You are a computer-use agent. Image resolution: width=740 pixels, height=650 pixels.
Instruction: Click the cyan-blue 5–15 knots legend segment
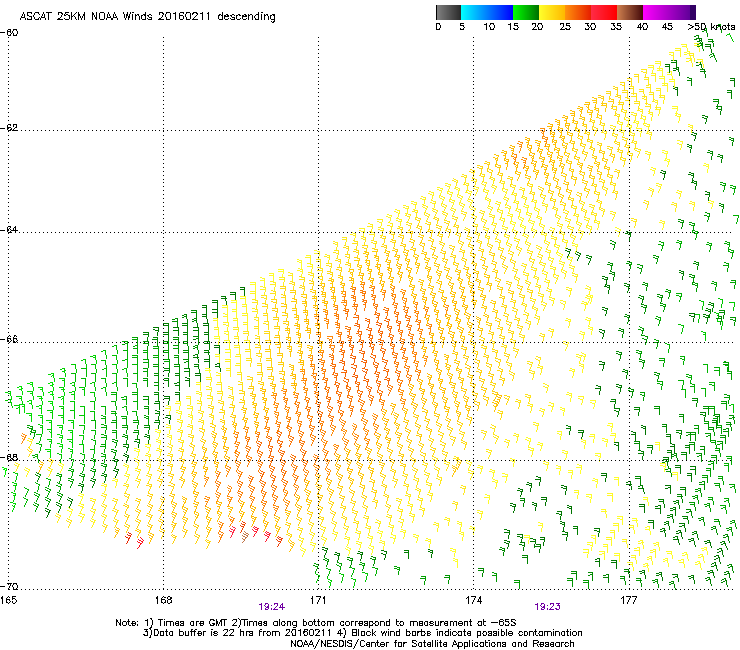point(487,12)
